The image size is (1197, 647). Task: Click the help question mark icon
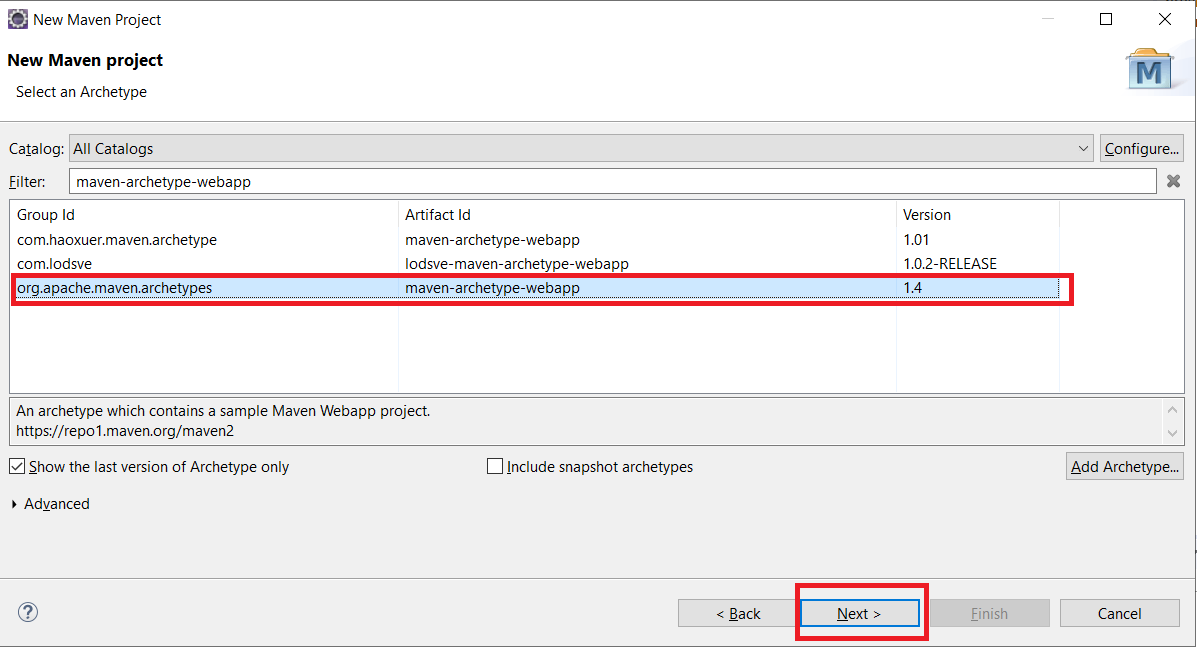pos(28,612)
